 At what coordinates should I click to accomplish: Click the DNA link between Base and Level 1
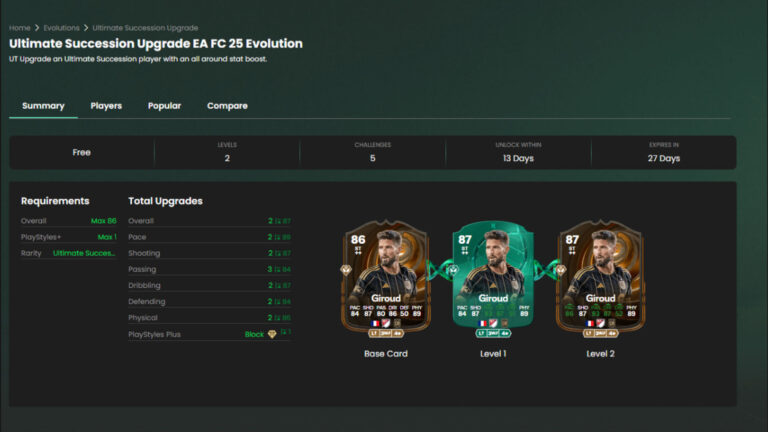439,270
